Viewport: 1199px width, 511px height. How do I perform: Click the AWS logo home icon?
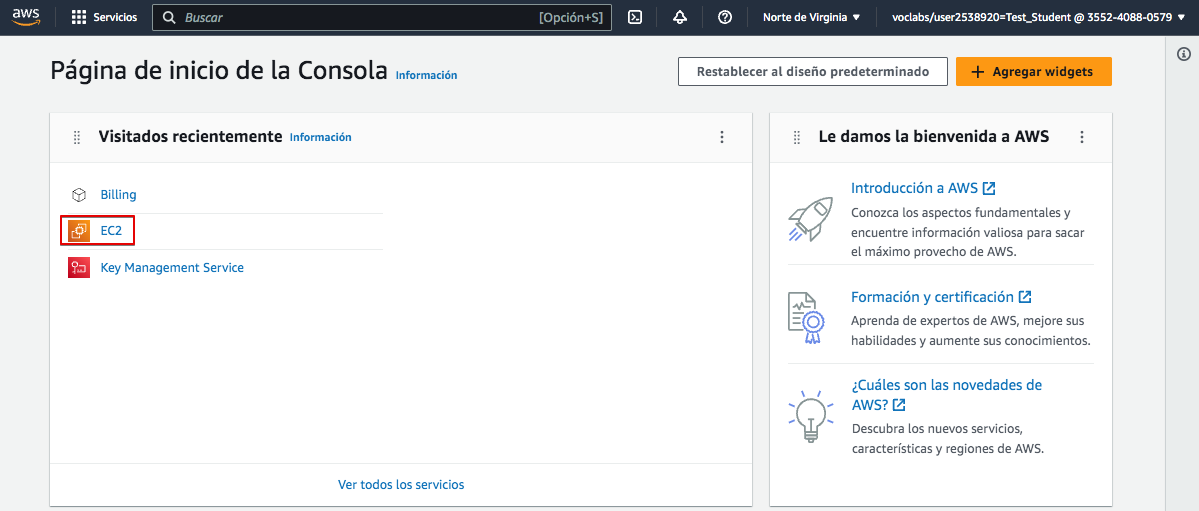coord(26,17)
